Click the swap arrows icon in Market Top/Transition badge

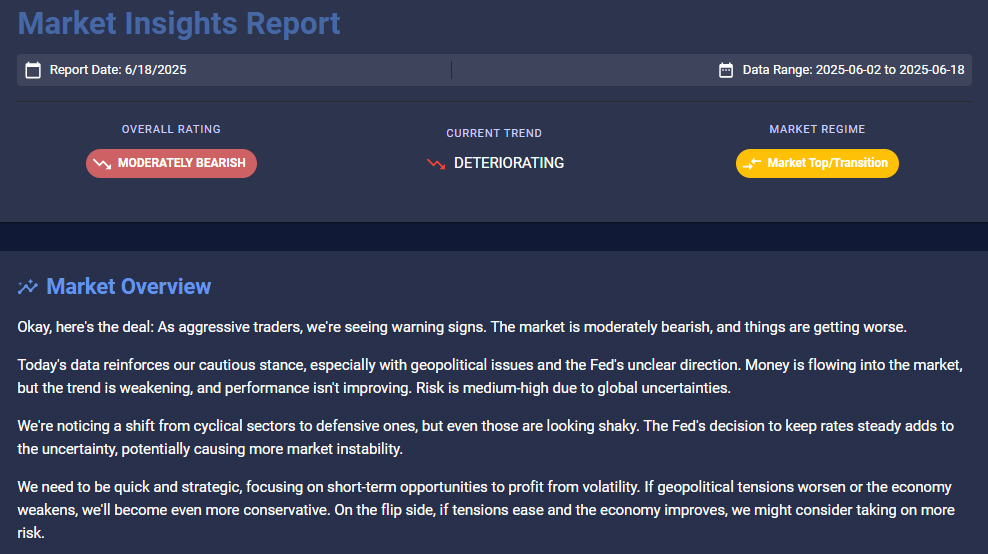coord(752,163)
